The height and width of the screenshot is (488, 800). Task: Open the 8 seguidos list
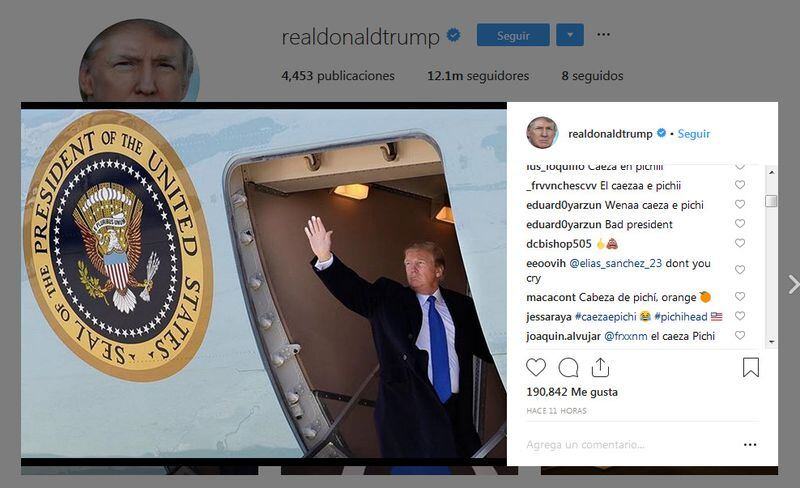592,76
